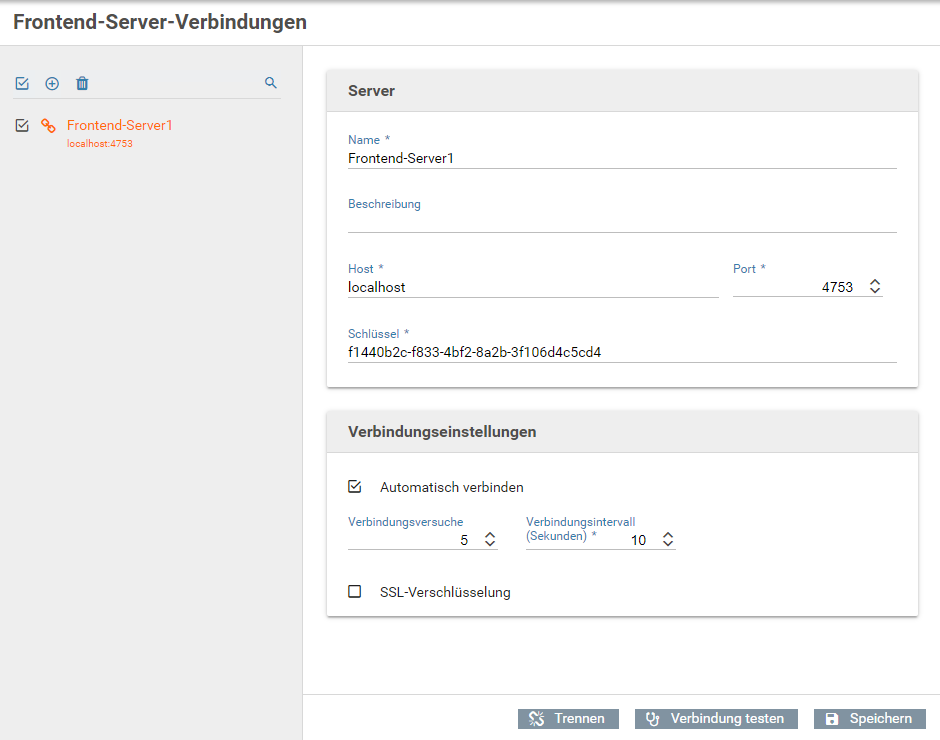Click Verbindung testen button
This screenshot has width=940, height=740.
pyautogui.click(x=716, y=718)
